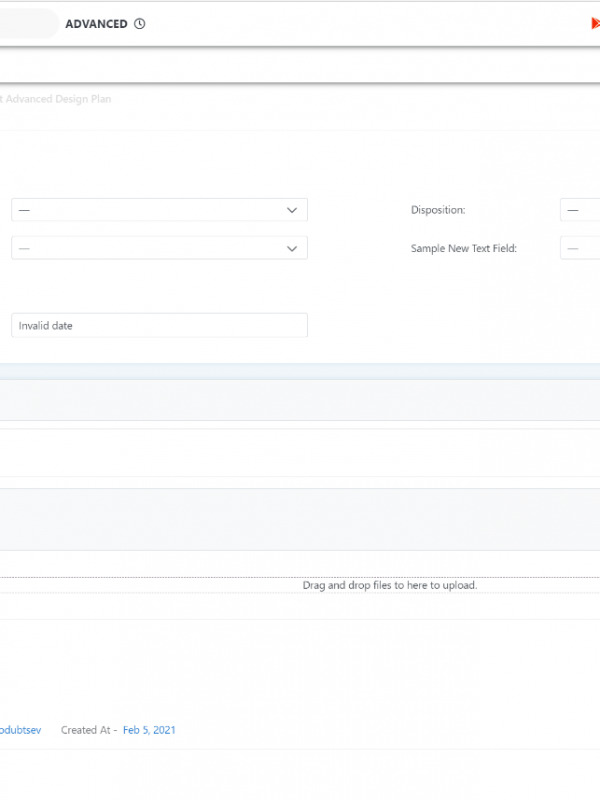600x800 pixels.
Task: Open the Disposition dropdown
Action: pyautogui.click(x=580, y=210)
